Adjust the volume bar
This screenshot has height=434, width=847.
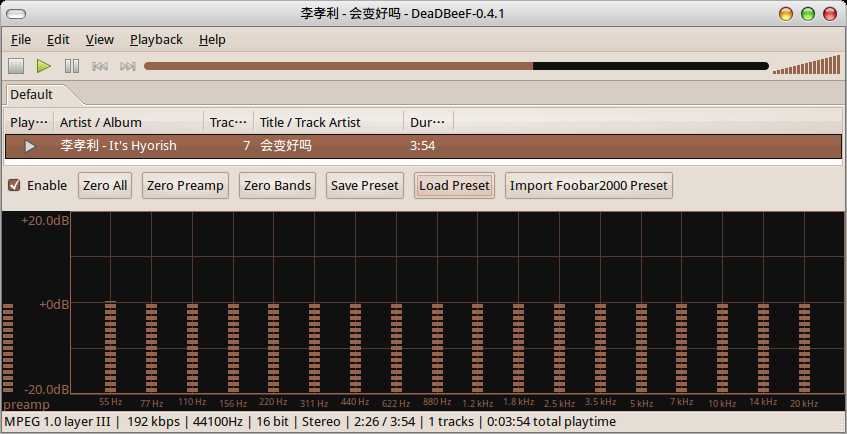[x=806, y=65]
